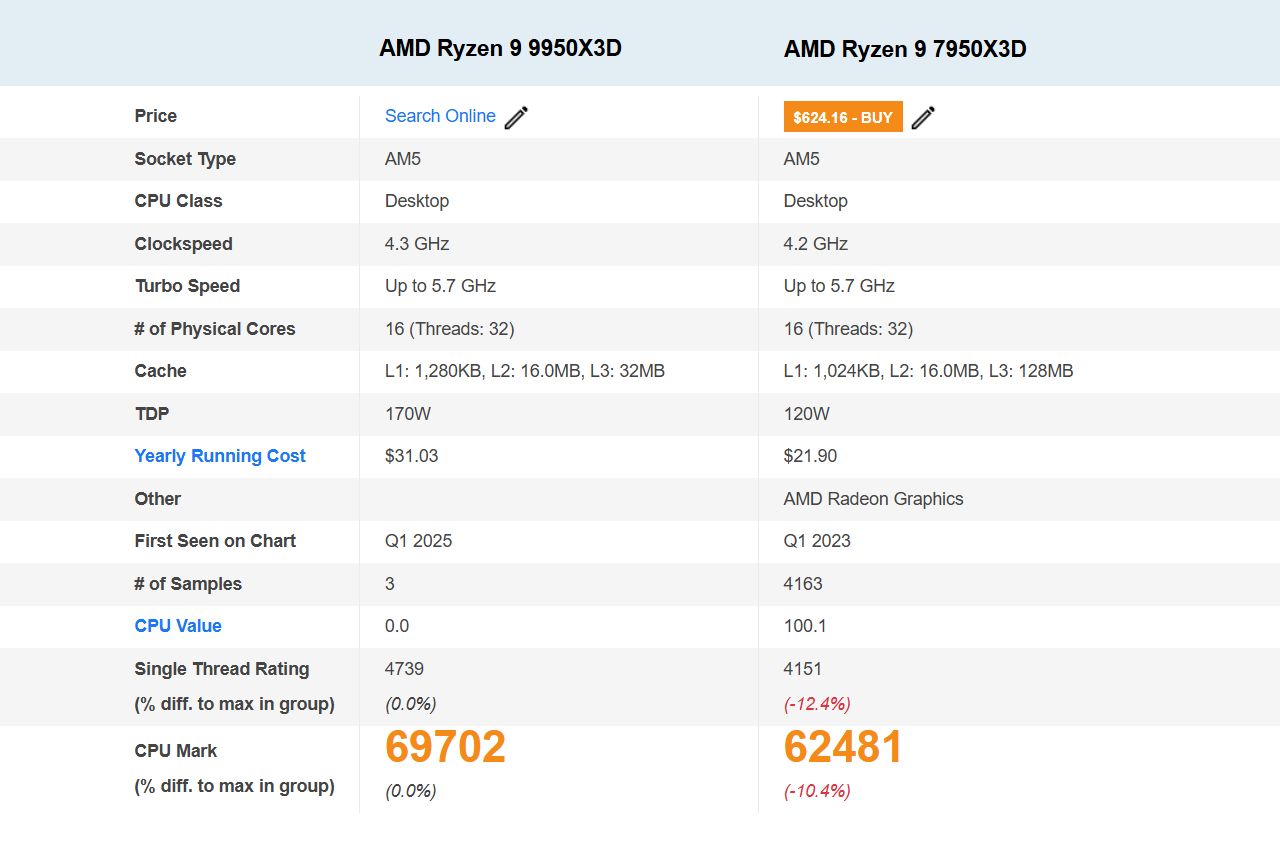Click the # of Physical Cores label
Viewport: 1280px width, 854px height.
tap(215, 329)
